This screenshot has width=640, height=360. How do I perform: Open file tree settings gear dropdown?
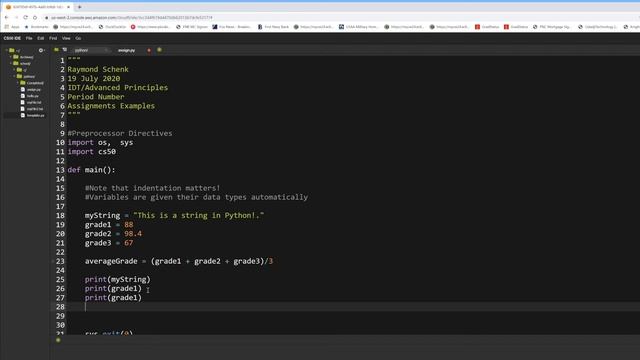[42, 50]
